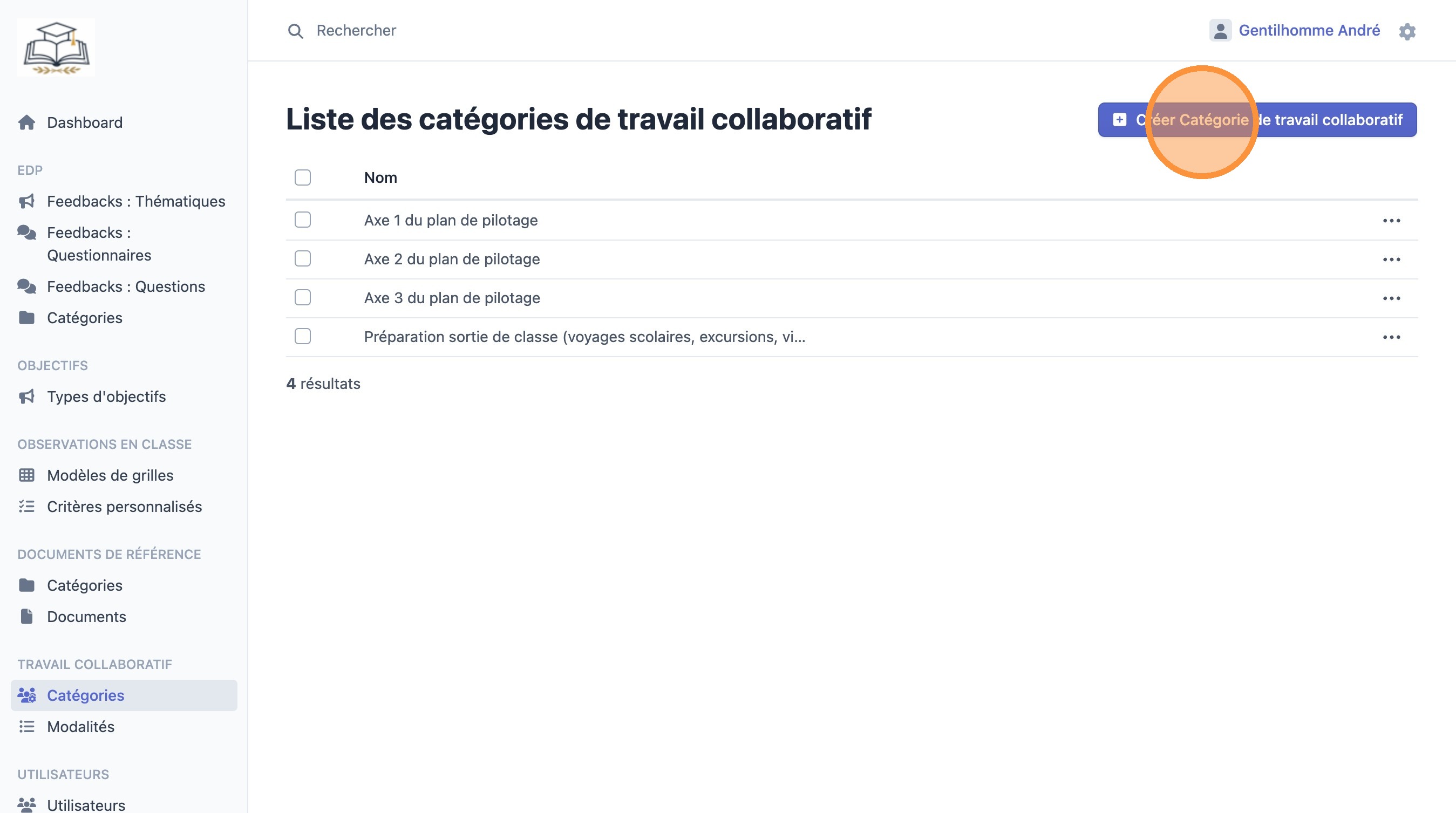Image resolution: width=1456 pixels, height=813 pixels.
Task: Click the user avatar icon
Action: point(1220,31)
